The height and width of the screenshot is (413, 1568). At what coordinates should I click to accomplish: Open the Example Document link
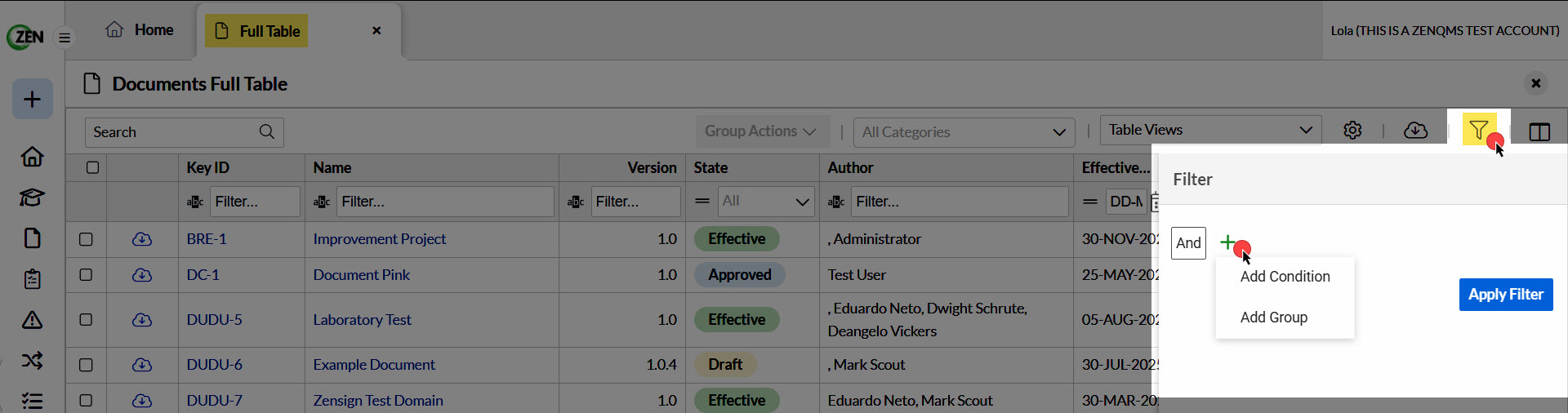(x=374, y=365)
